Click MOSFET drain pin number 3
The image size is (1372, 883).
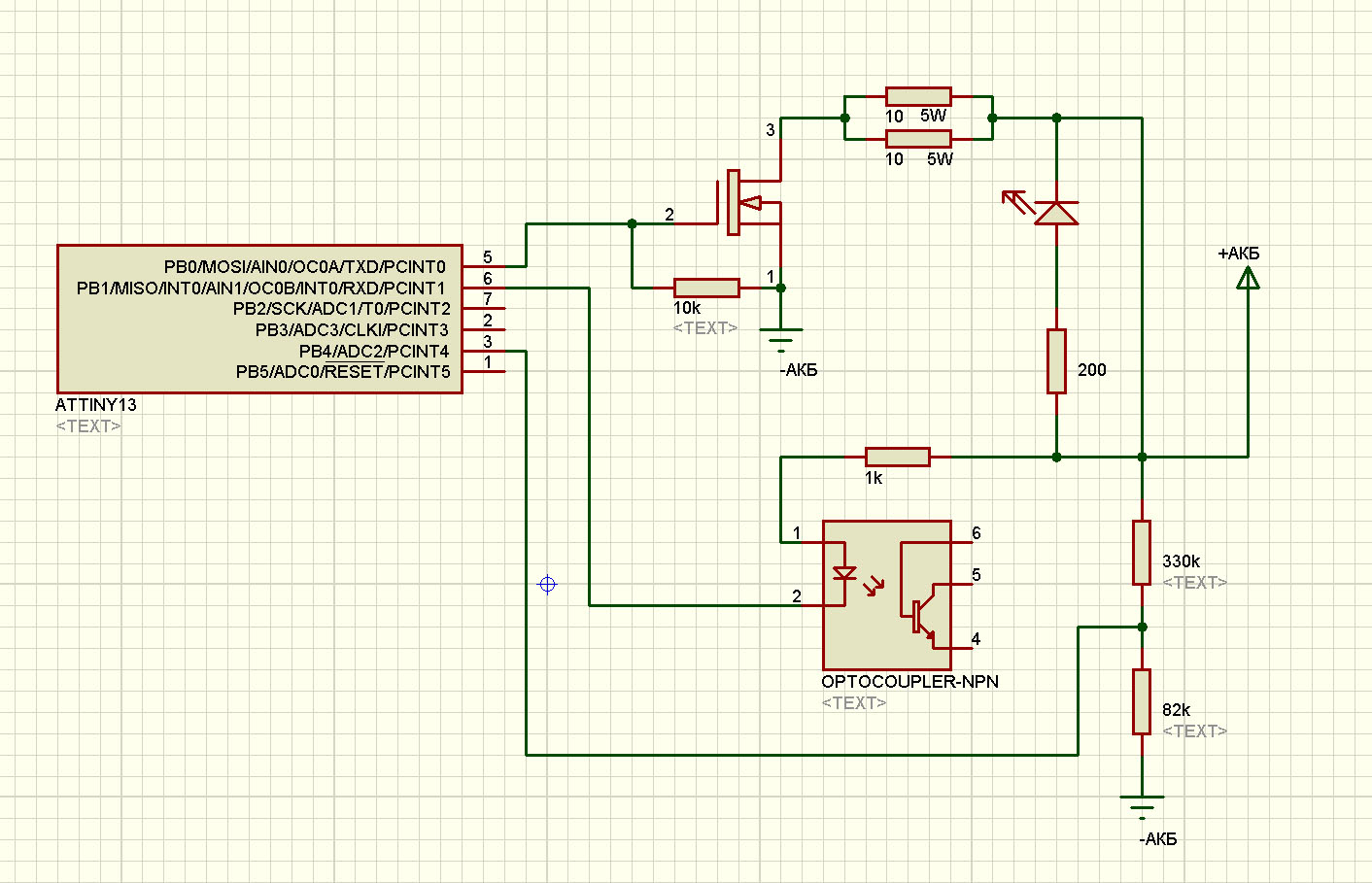(771, 129)
